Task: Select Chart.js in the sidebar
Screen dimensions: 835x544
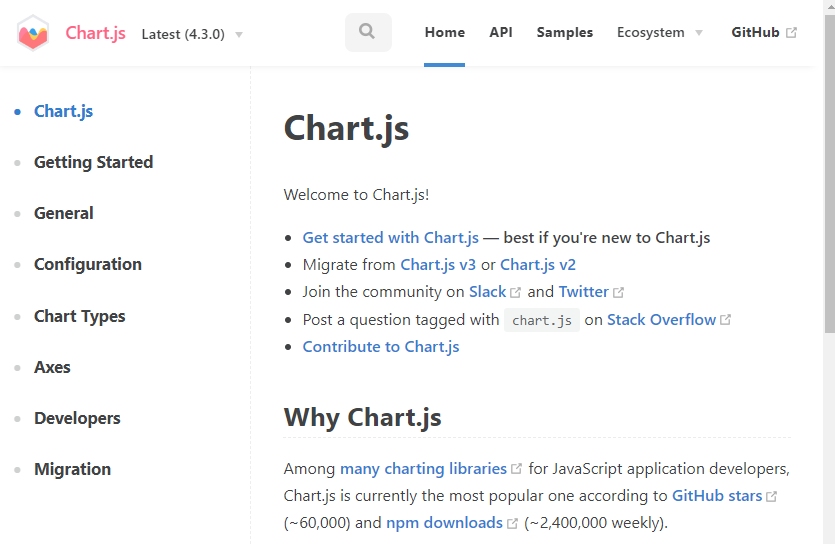Action: point(63,111)
